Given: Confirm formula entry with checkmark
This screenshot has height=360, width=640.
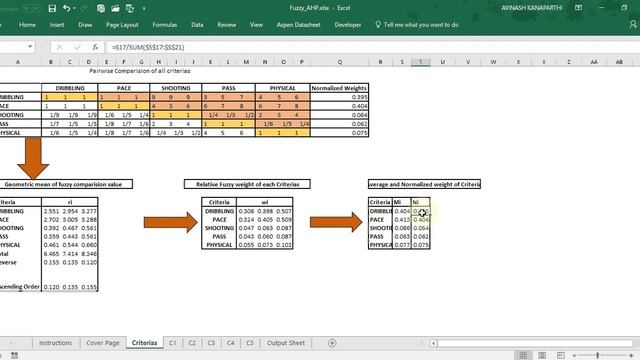Looking at the screenshot, I should tap(77, 47).
